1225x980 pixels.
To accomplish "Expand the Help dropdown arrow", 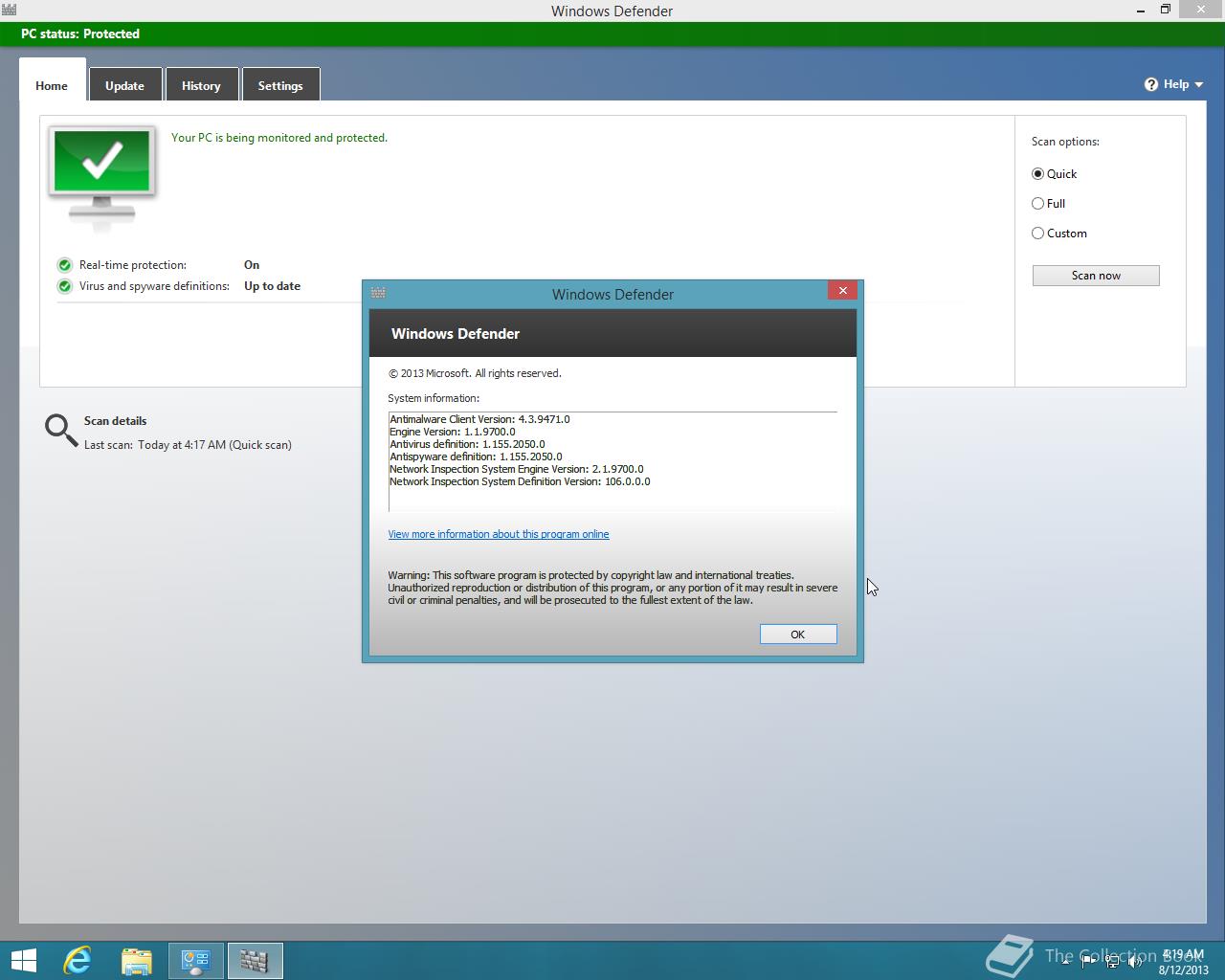I will point(1199,85).
